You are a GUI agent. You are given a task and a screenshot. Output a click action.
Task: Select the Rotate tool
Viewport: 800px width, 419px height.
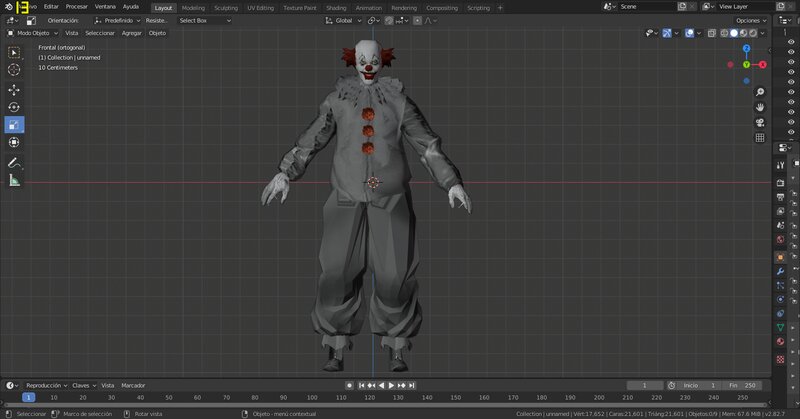(x=14, y=107)
